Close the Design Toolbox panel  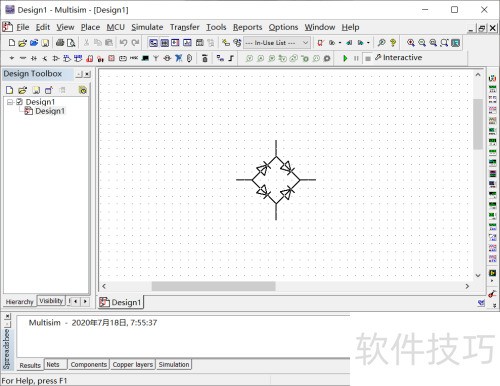(x=87, y=74)
